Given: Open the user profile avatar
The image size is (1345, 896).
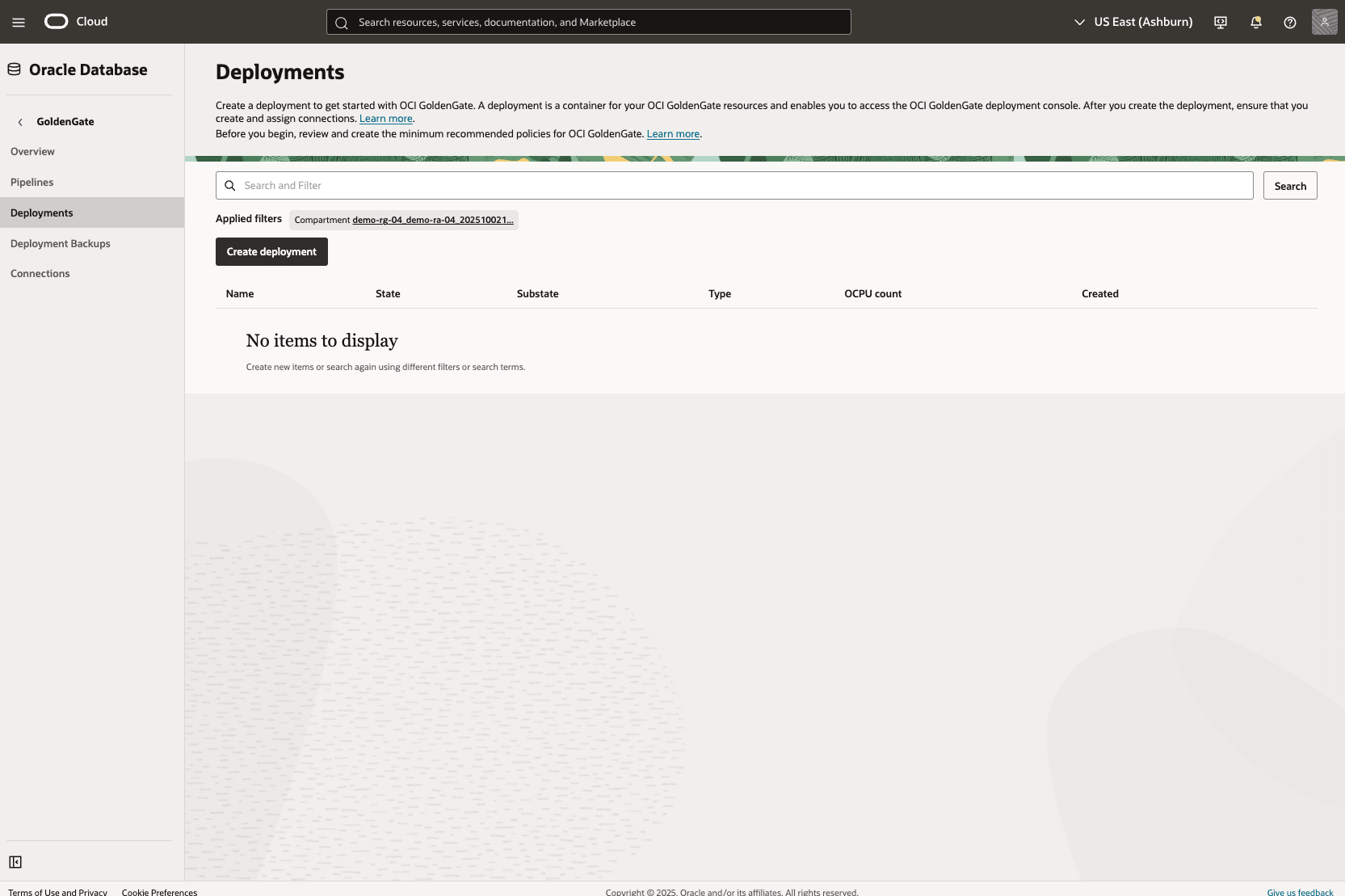Looking at the screenshot, I should (1324, 22).
